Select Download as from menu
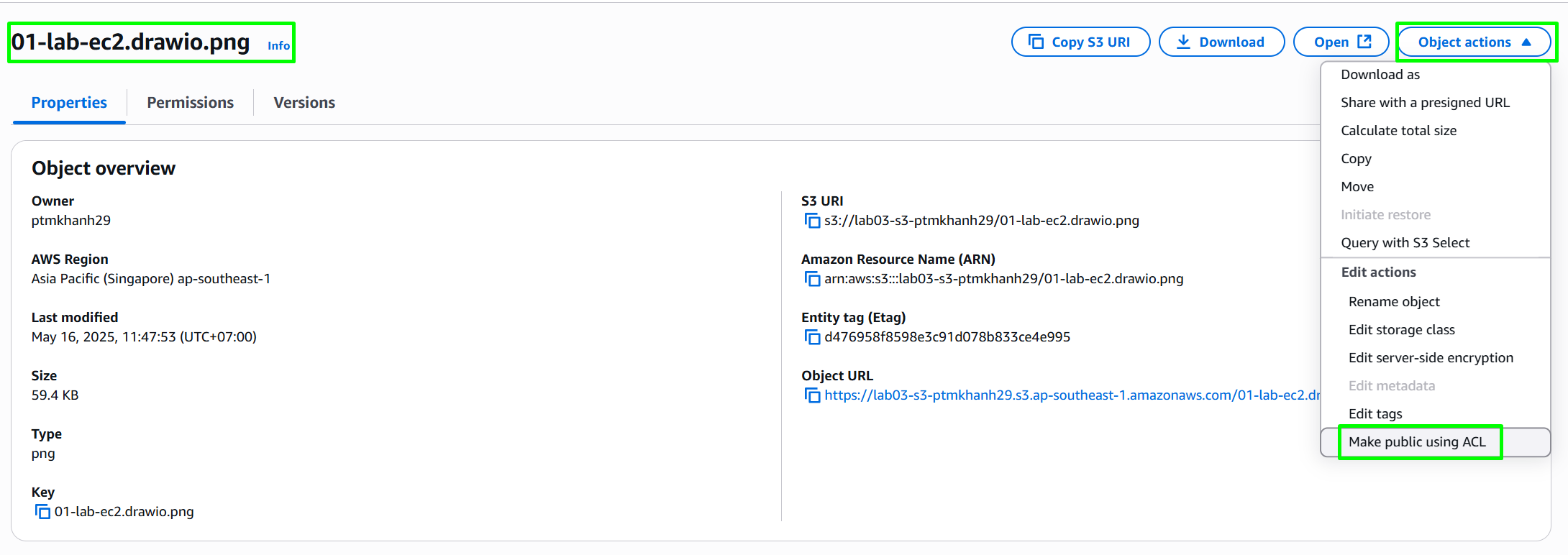Screen dimensions: 1568x555 point(1435,75)
